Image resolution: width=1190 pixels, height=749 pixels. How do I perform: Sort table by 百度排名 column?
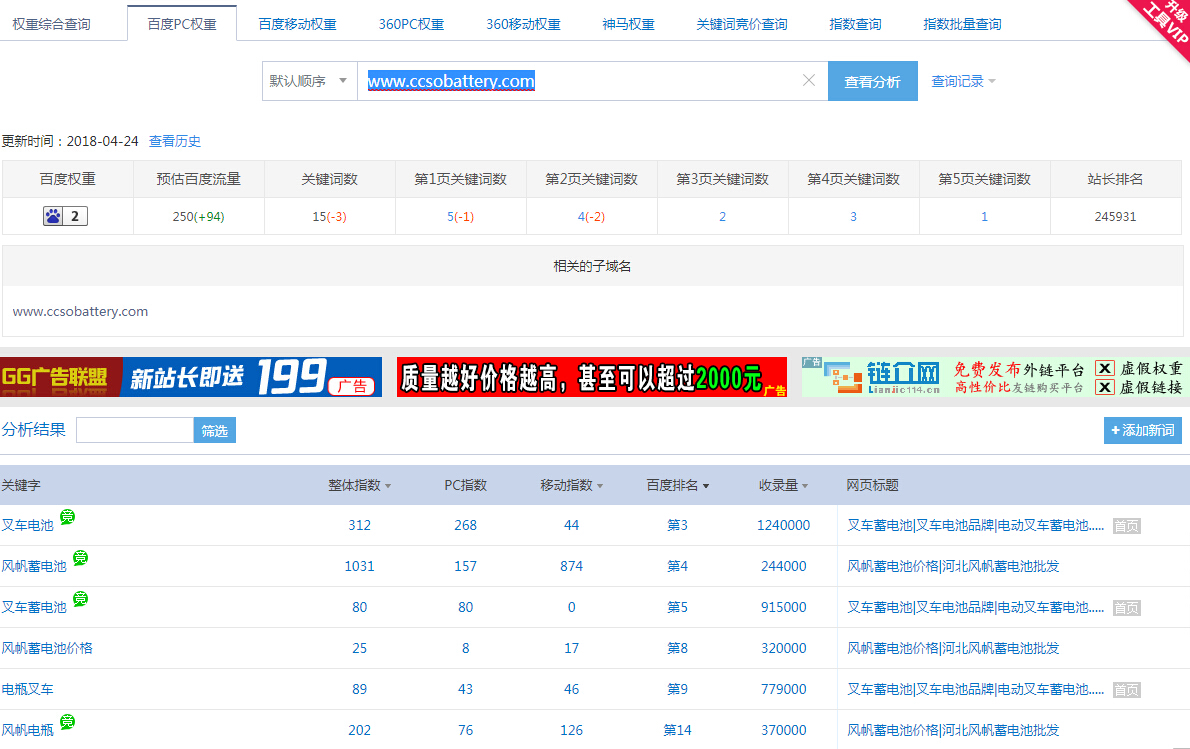pyautogui.click(x=677, y=485)
